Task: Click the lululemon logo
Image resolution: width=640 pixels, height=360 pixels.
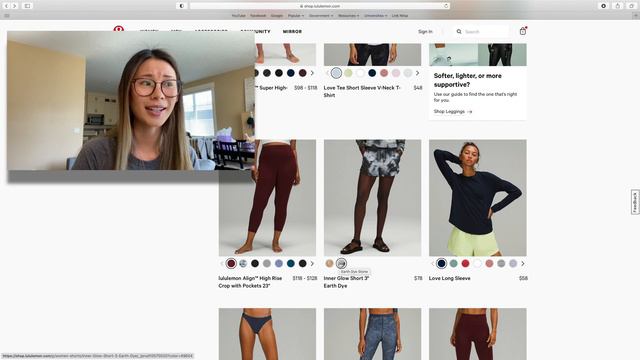Action: (119, 28)
